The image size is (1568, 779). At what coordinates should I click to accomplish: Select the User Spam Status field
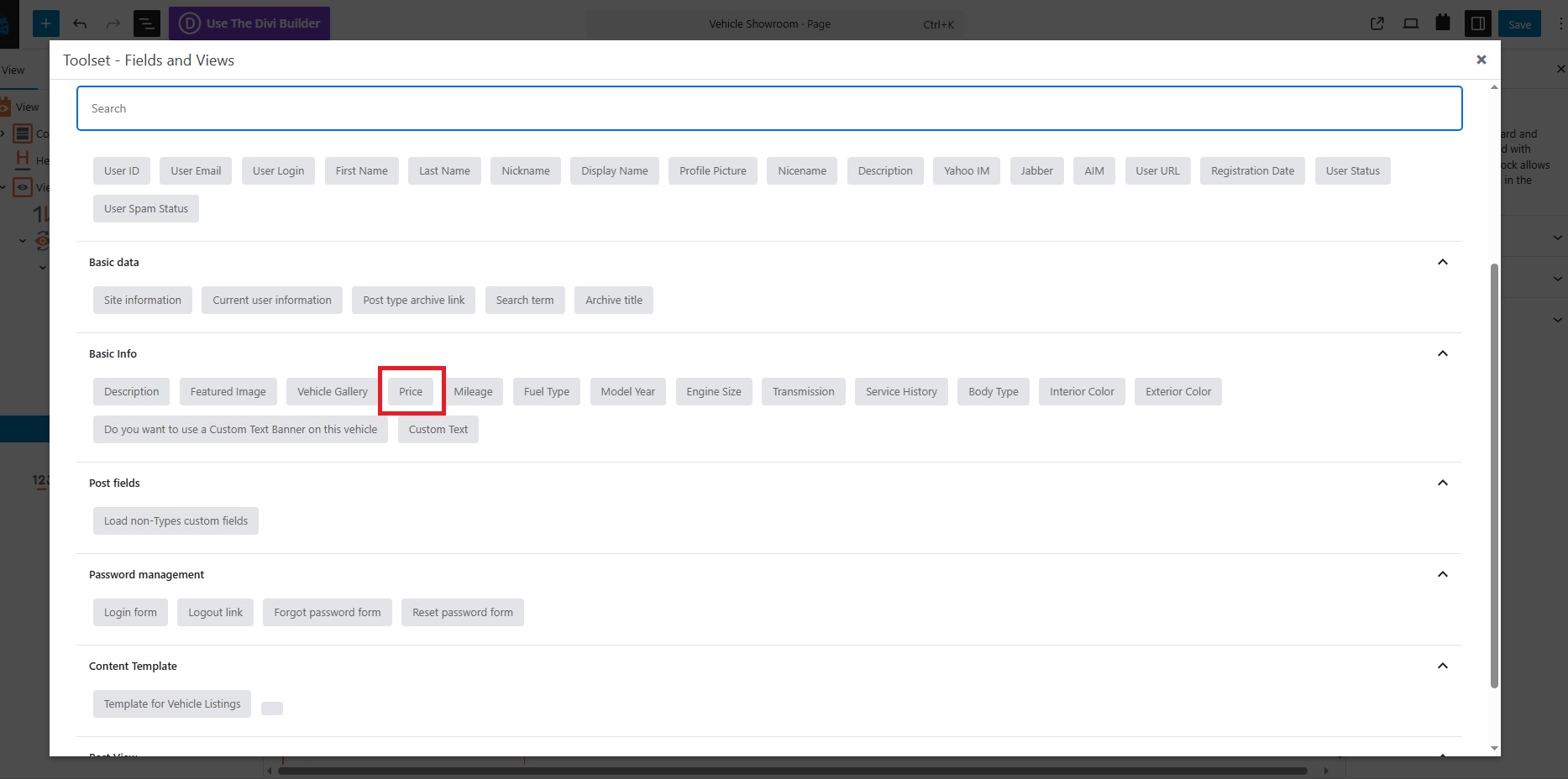click(x=146, y=208)
